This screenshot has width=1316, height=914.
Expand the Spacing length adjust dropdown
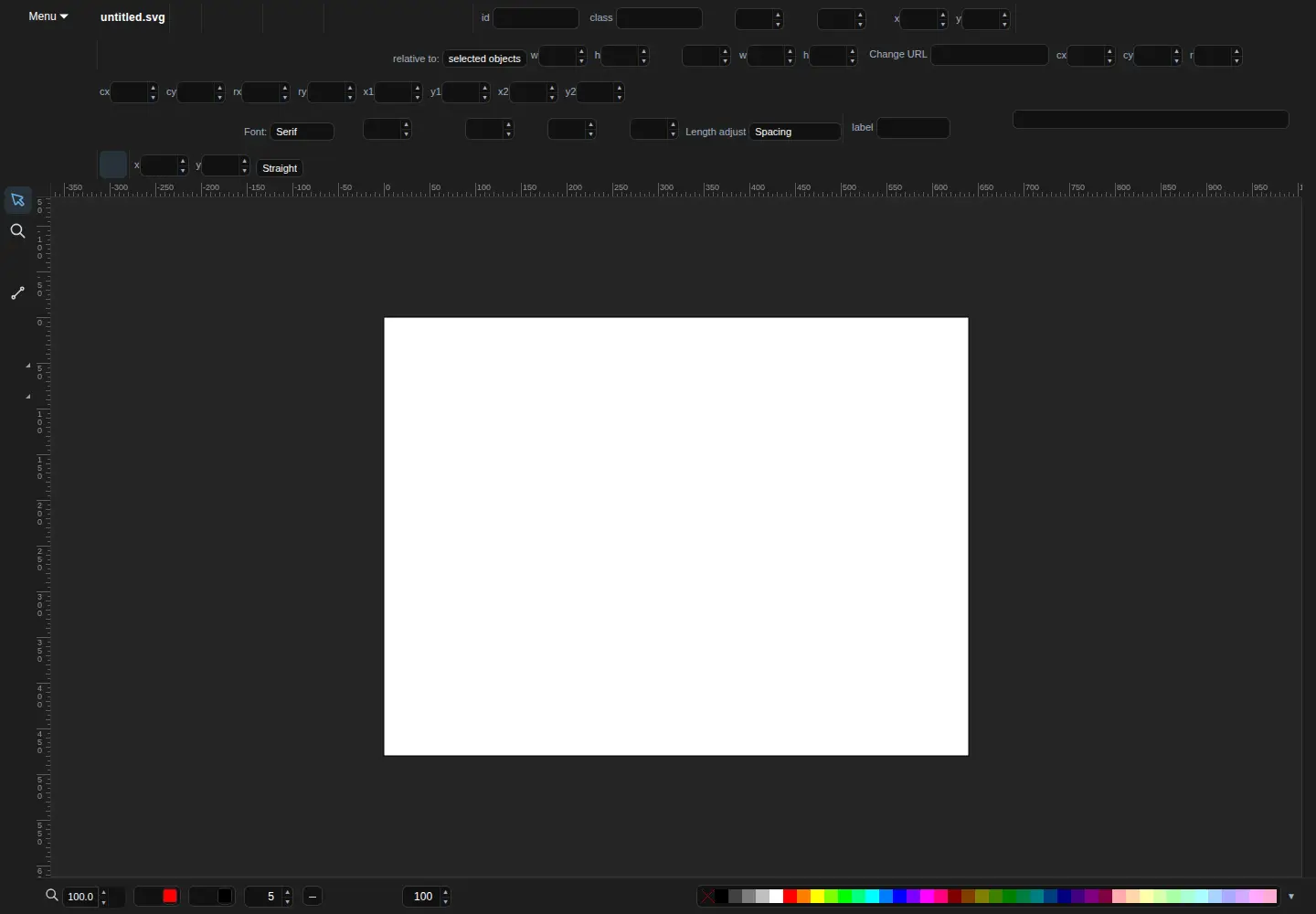795,132
